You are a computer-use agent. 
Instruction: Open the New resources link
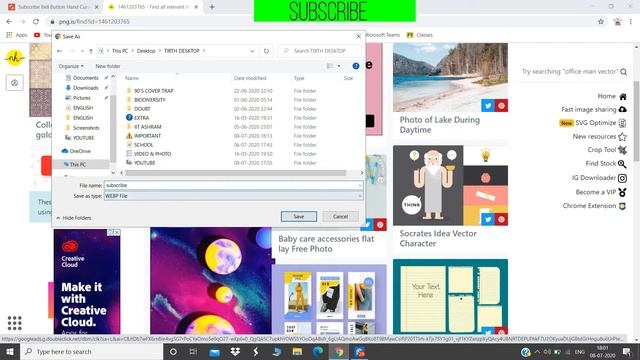[599, 136]
